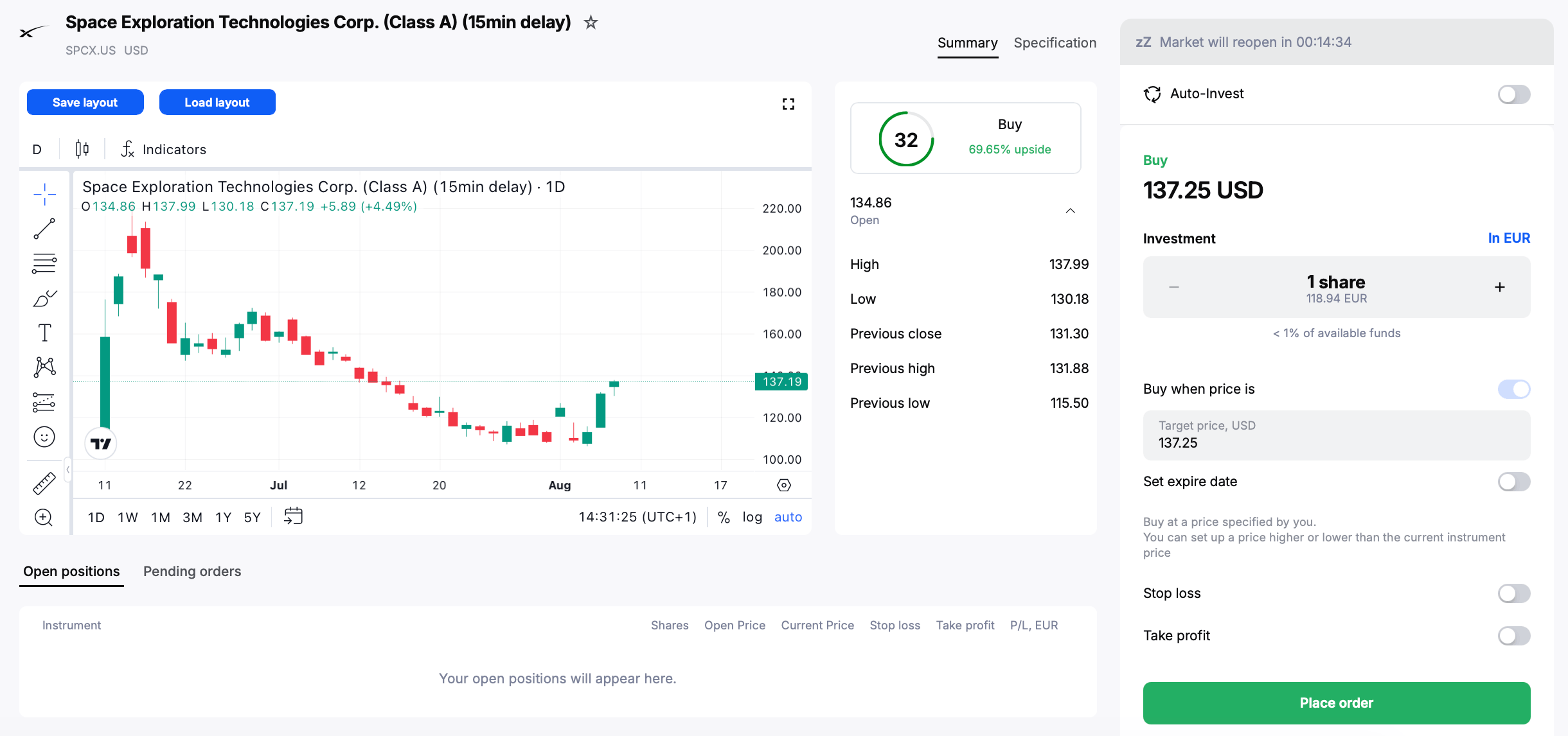Open fullscreen chart mode
This screenshot has width=1568, height=736.
788,104
